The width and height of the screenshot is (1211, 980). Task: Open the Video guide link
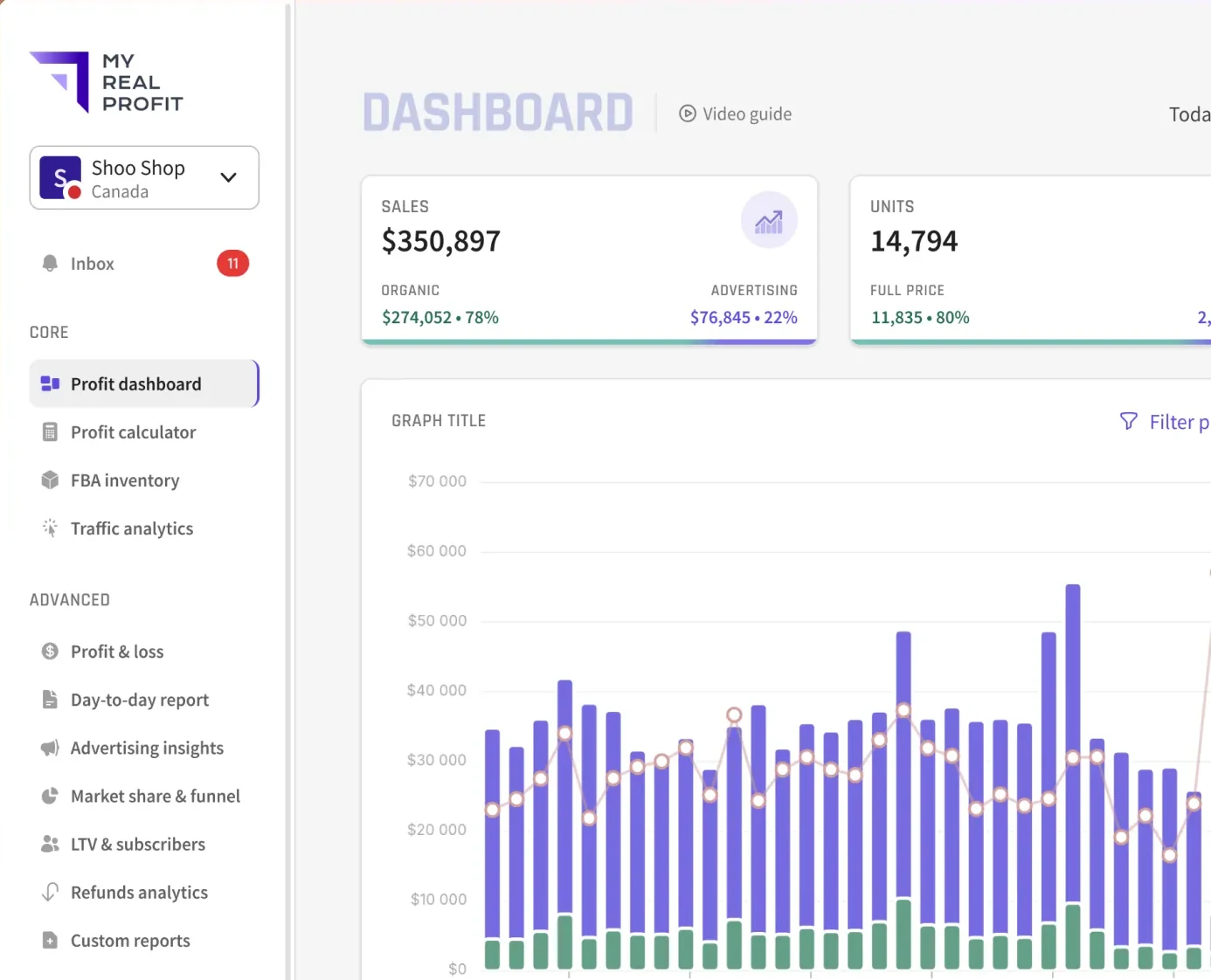(736, 114)
